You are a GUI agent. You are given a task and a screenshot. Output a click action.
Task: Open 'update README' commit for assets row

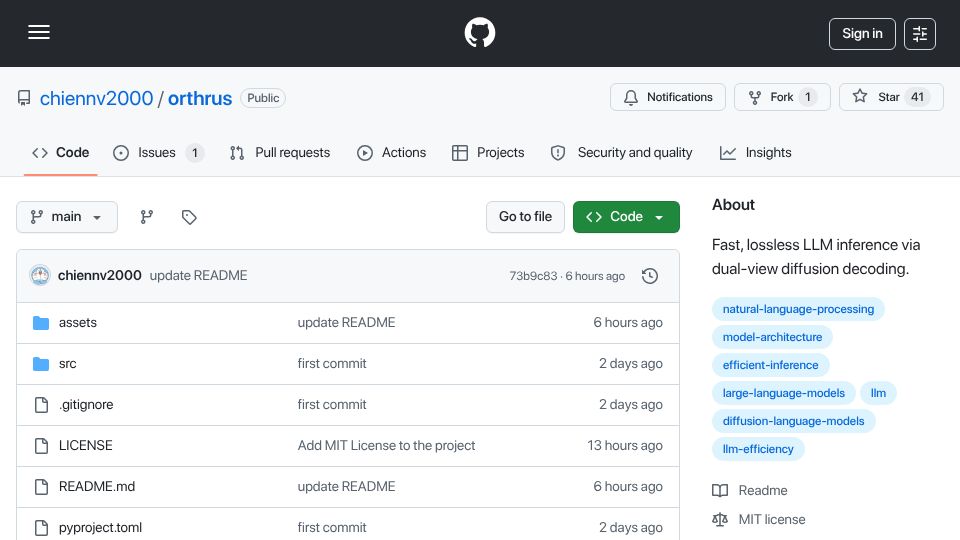click(347, 323)
